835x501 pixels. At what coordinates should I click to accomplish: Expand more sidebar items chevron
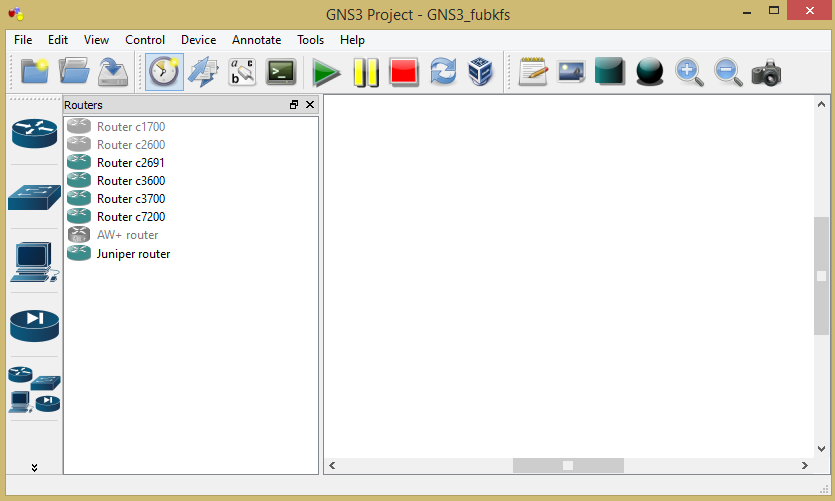click(34, 467)
